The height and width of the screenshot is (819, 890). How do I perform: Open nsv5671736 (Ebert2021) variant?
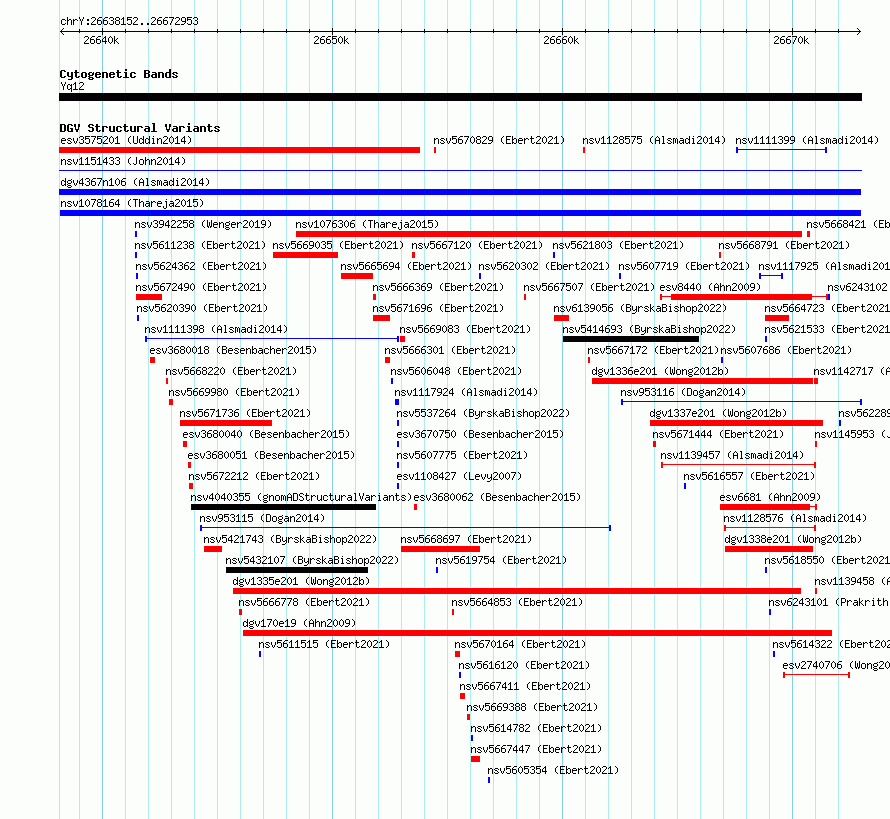pos(245,413)
